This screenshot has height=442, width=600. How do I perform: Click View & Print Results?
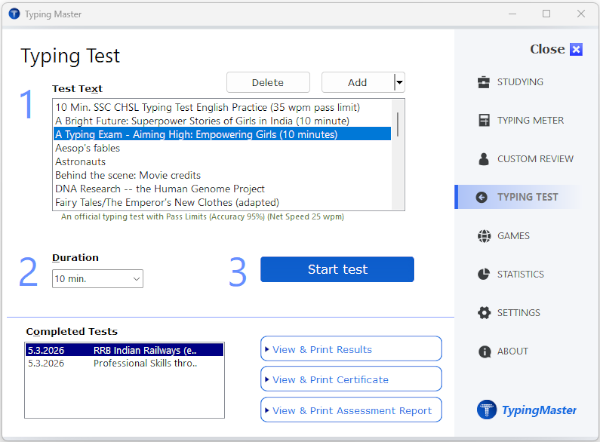click(351, 349)
